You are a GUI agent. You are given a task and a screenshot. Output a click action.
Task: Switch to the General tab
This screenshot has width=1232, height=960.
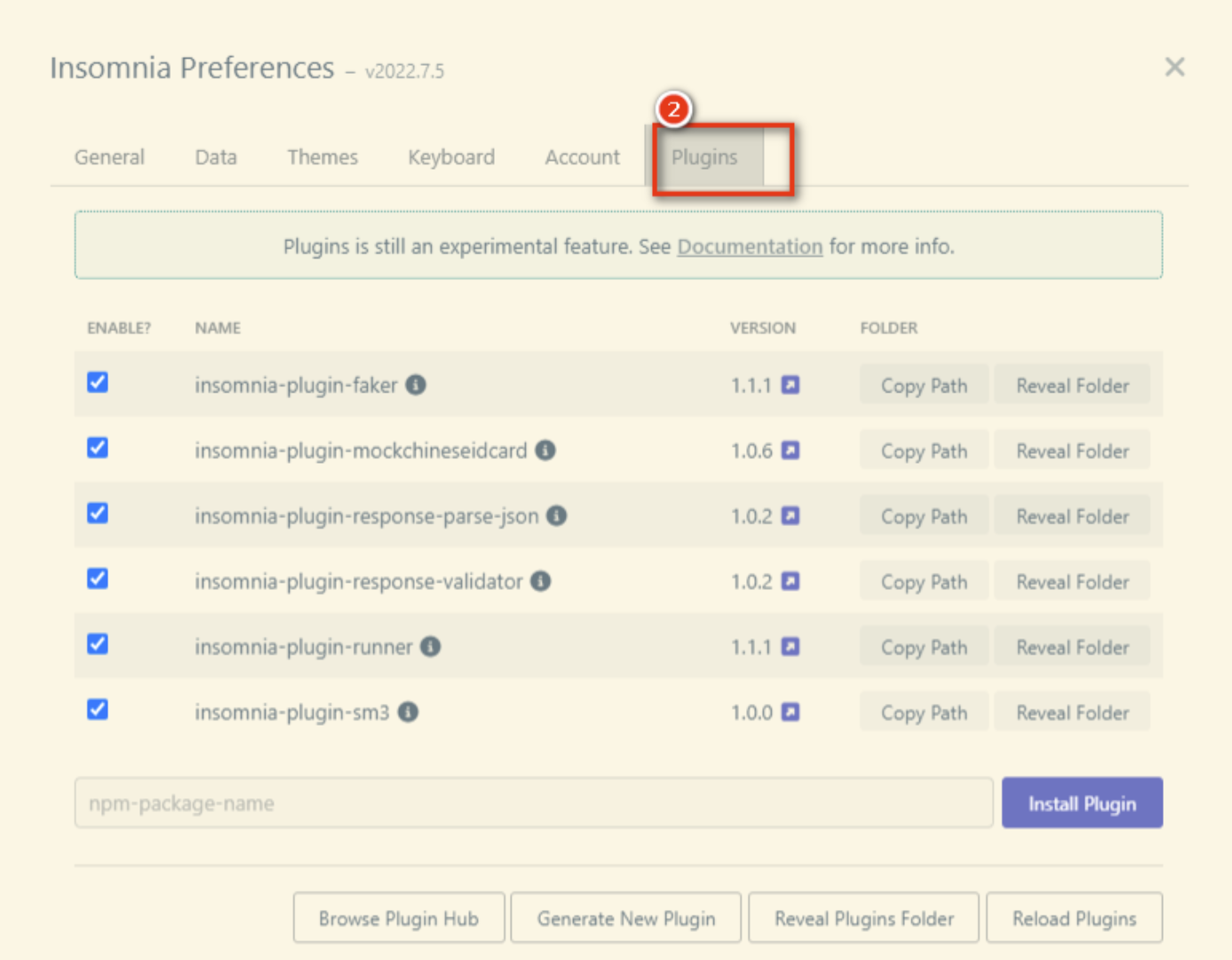click(109, 157)
